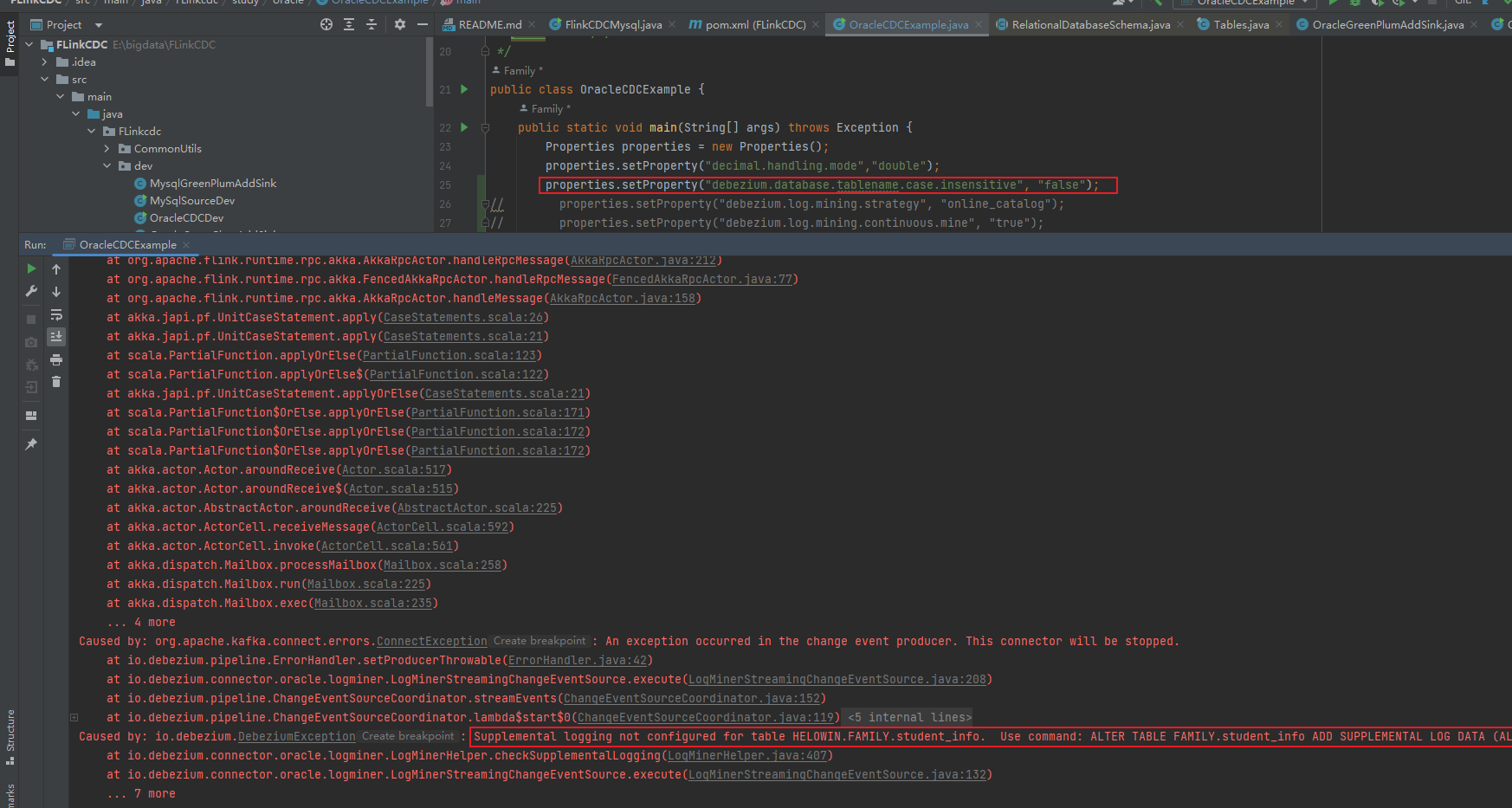Jump down the stack trace with down arrow
1512x808 pixels.
56,292
